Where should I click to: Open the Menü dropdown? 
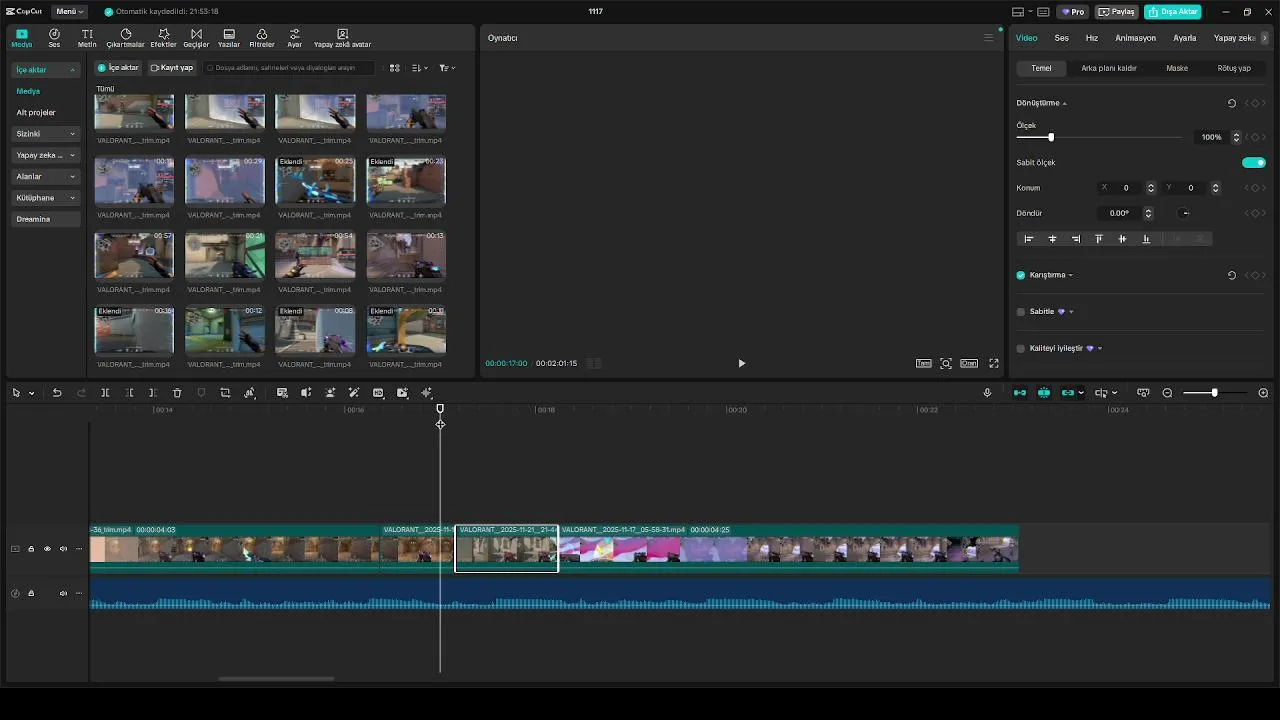tap(69, 12)
